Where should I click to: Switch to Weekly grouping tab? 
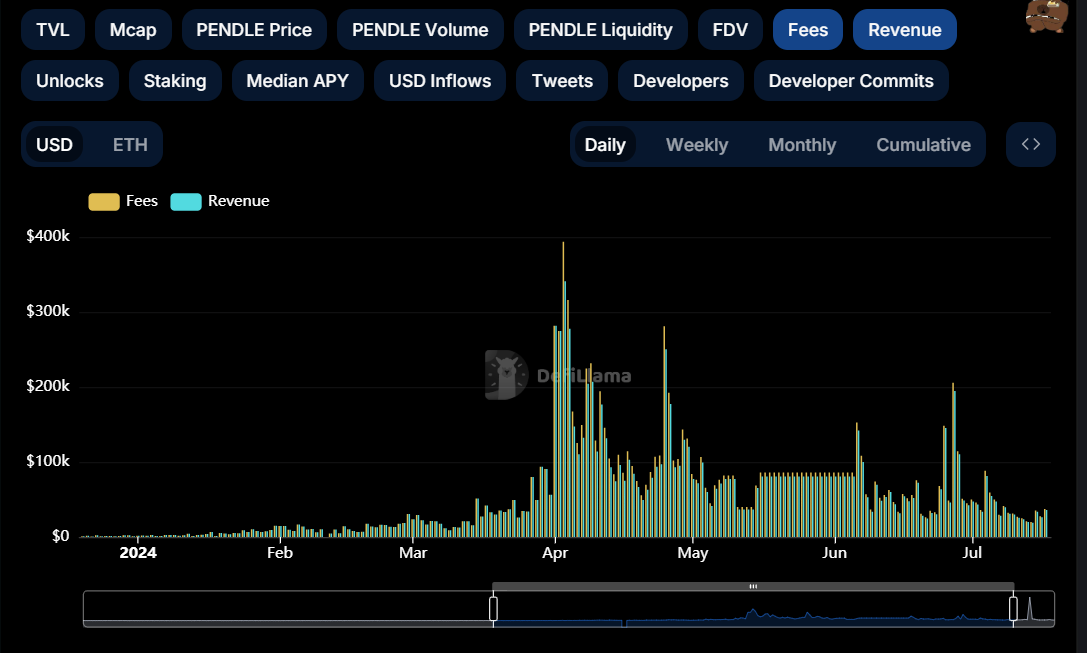697,145
